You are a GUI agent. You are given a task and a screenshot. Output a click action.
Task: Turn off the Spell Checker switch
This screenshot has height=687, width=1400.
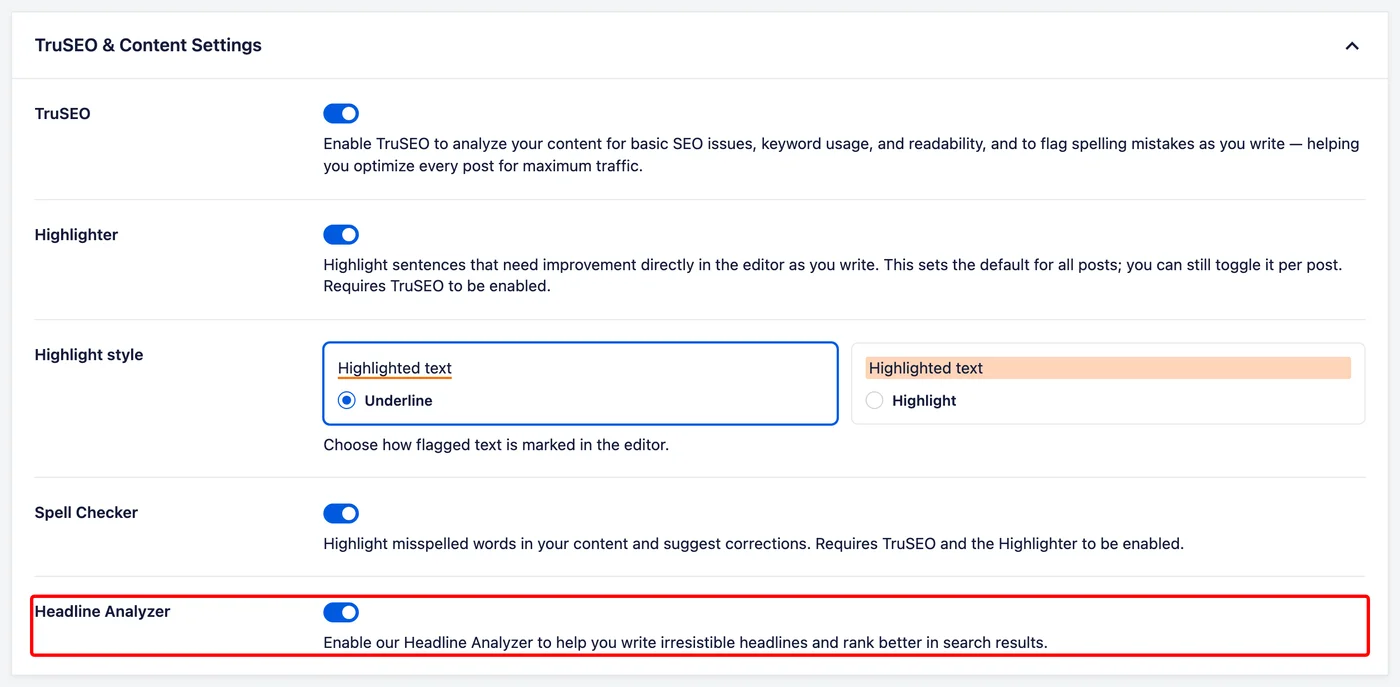pyautogui.click(x=341, y=513)
